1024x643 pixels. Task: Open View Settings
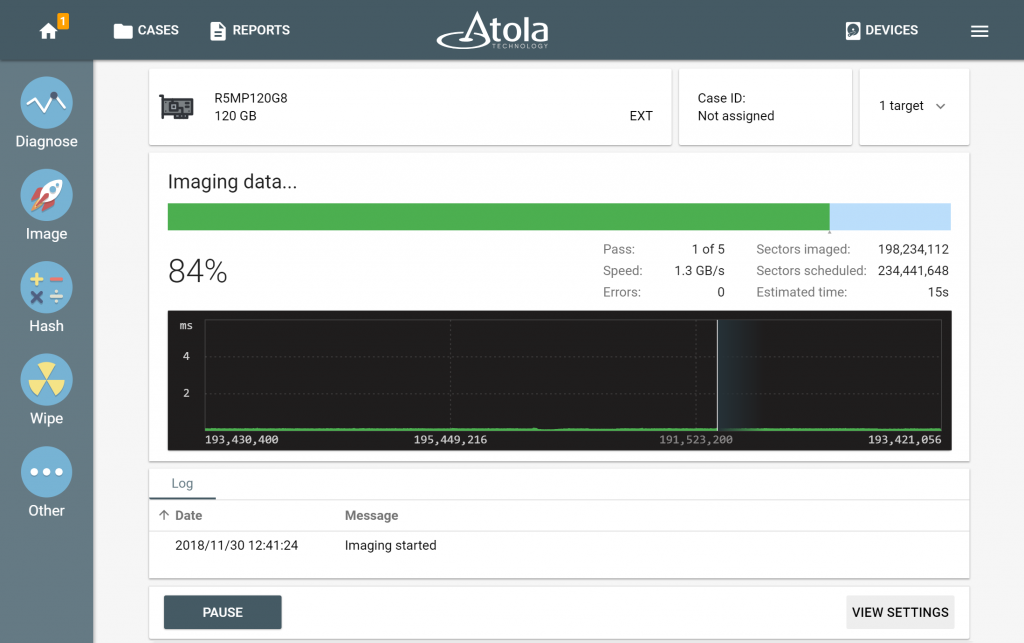pos(899,612)
